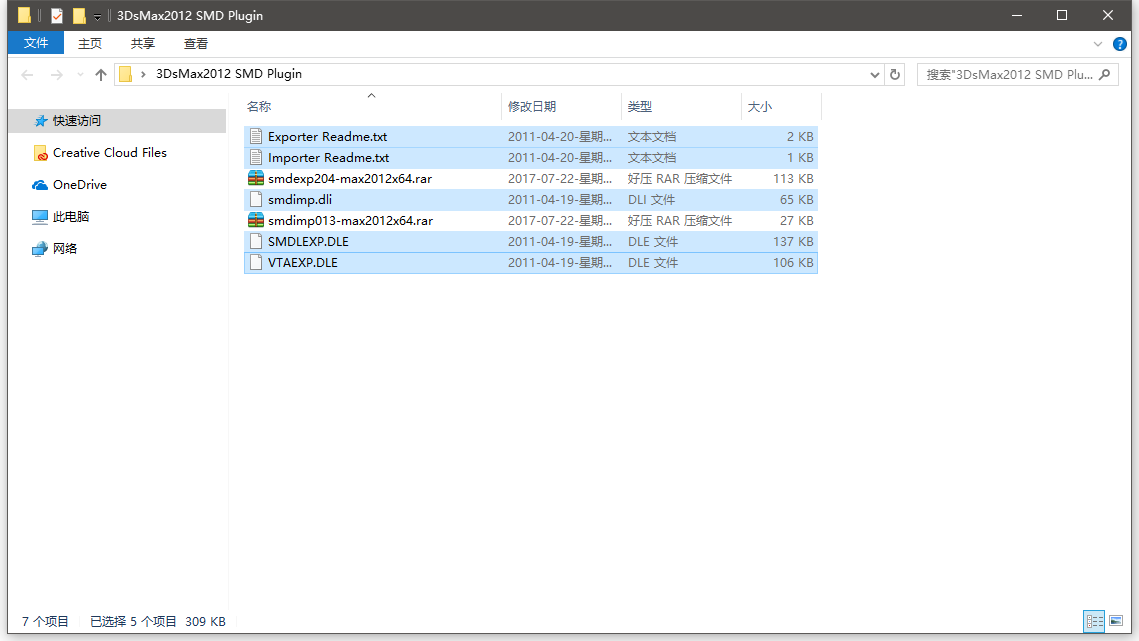
Task: Go up one folder level
Action: point(101,74)
